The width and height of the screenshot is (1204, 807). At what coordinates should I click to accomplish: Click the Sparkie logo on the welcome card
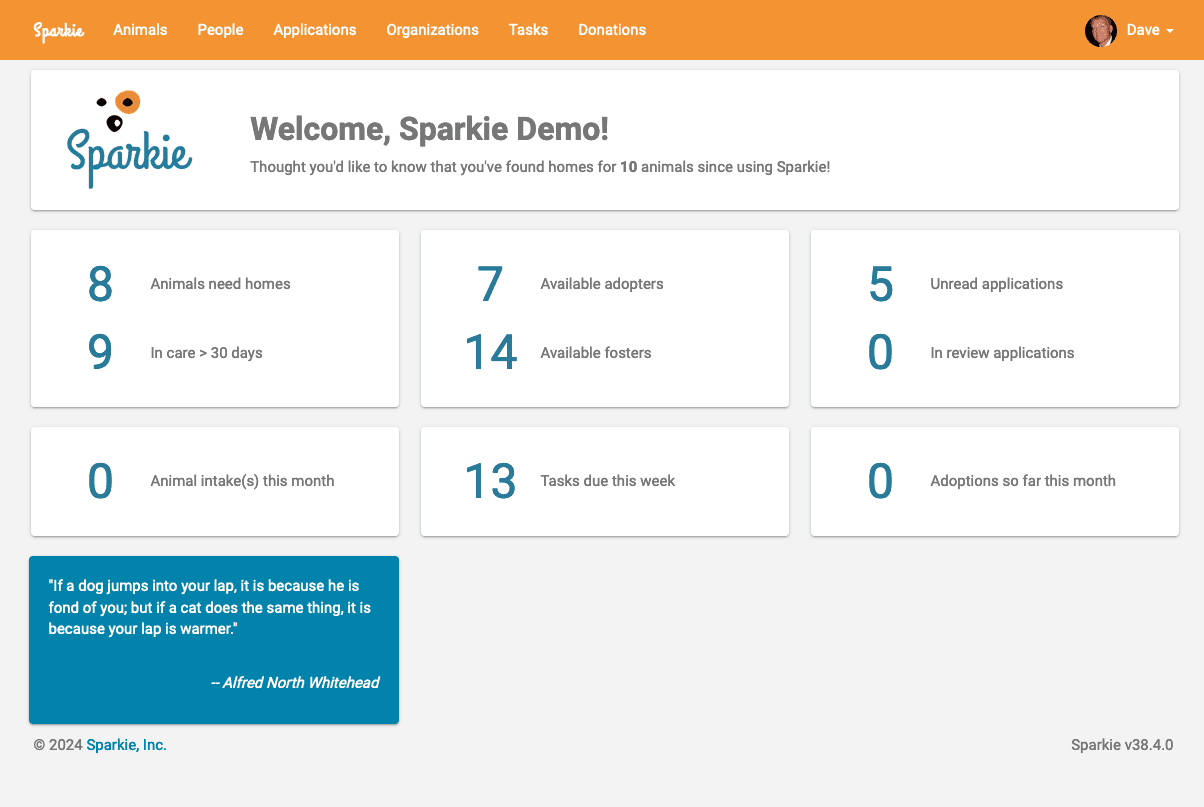(x=129, y=138)
